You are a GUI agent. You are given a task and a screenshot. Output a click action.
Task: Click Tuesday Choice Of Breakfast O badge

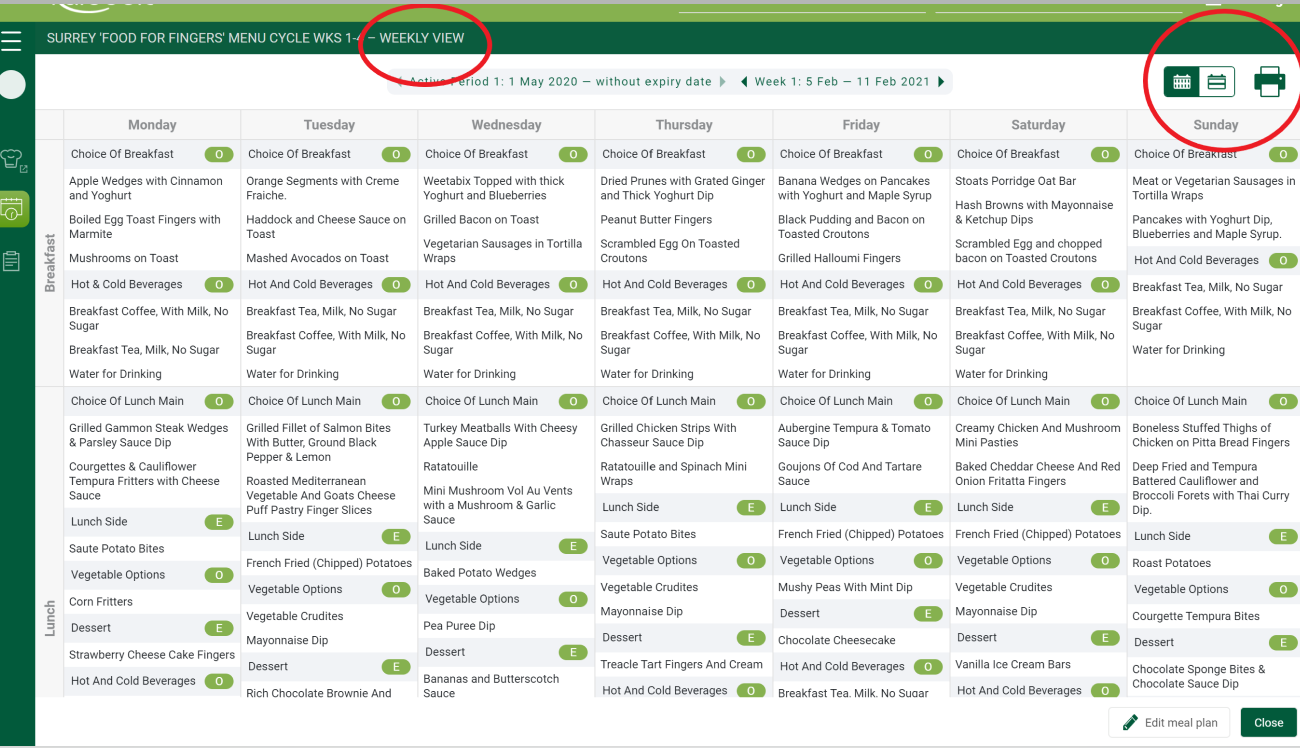(x=396, y=154)
